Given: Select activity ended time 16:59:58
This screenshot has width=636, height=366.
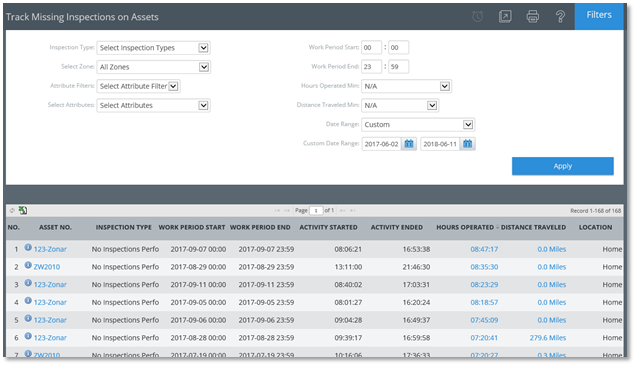Looking at the screenshot, I should pyautogui.click(x=416, y=338).
